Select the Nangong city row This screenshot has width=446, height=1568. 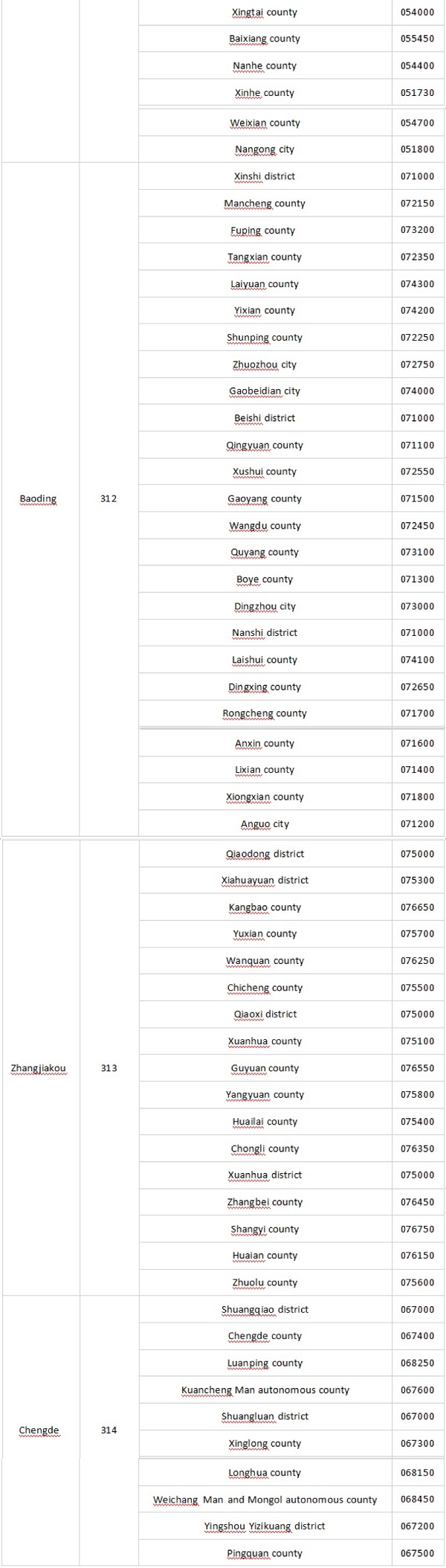pyautogui.click(x=265, y=150)
